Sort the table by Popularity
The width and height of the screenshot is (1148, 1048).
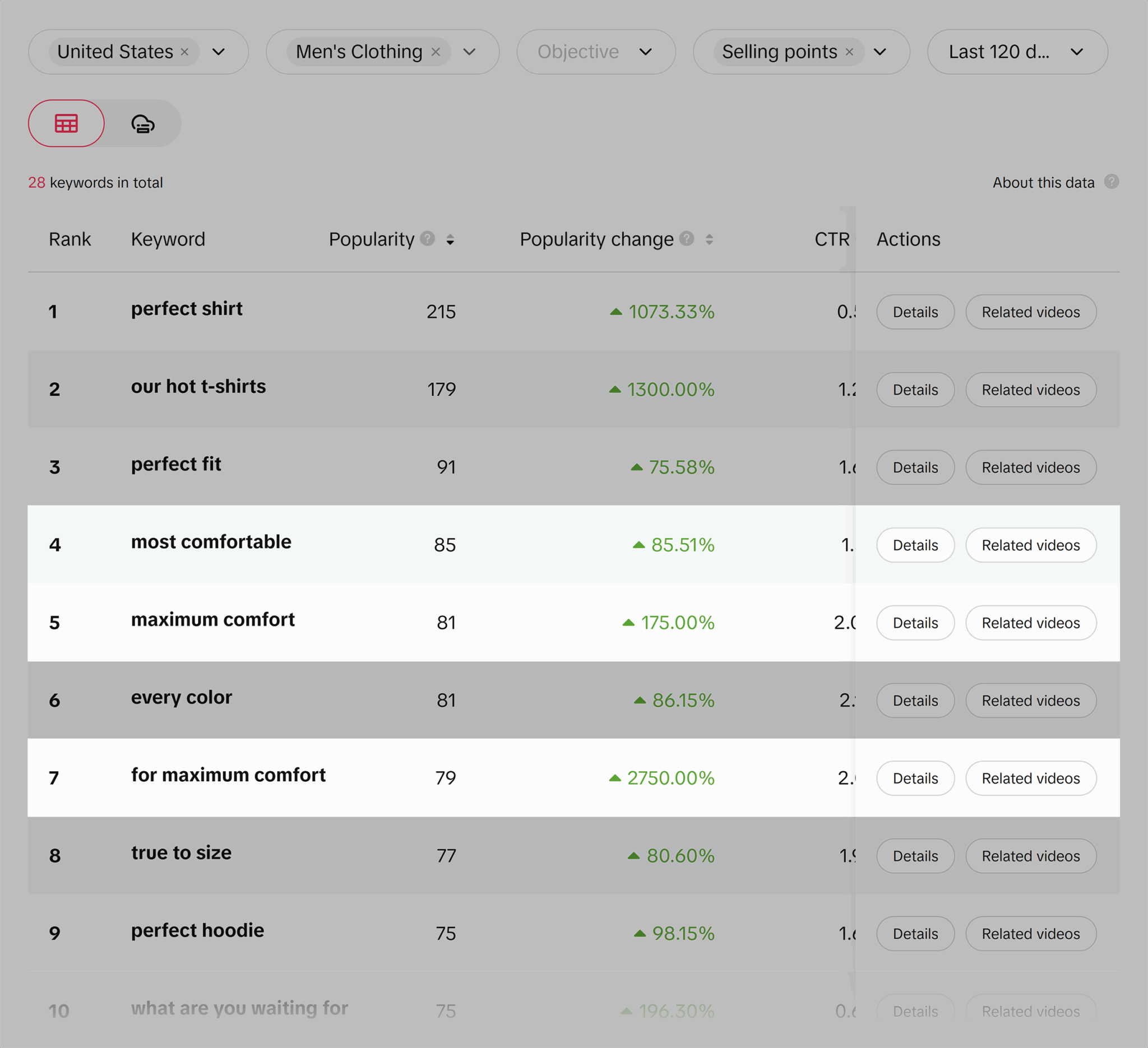tap(451, 240)
